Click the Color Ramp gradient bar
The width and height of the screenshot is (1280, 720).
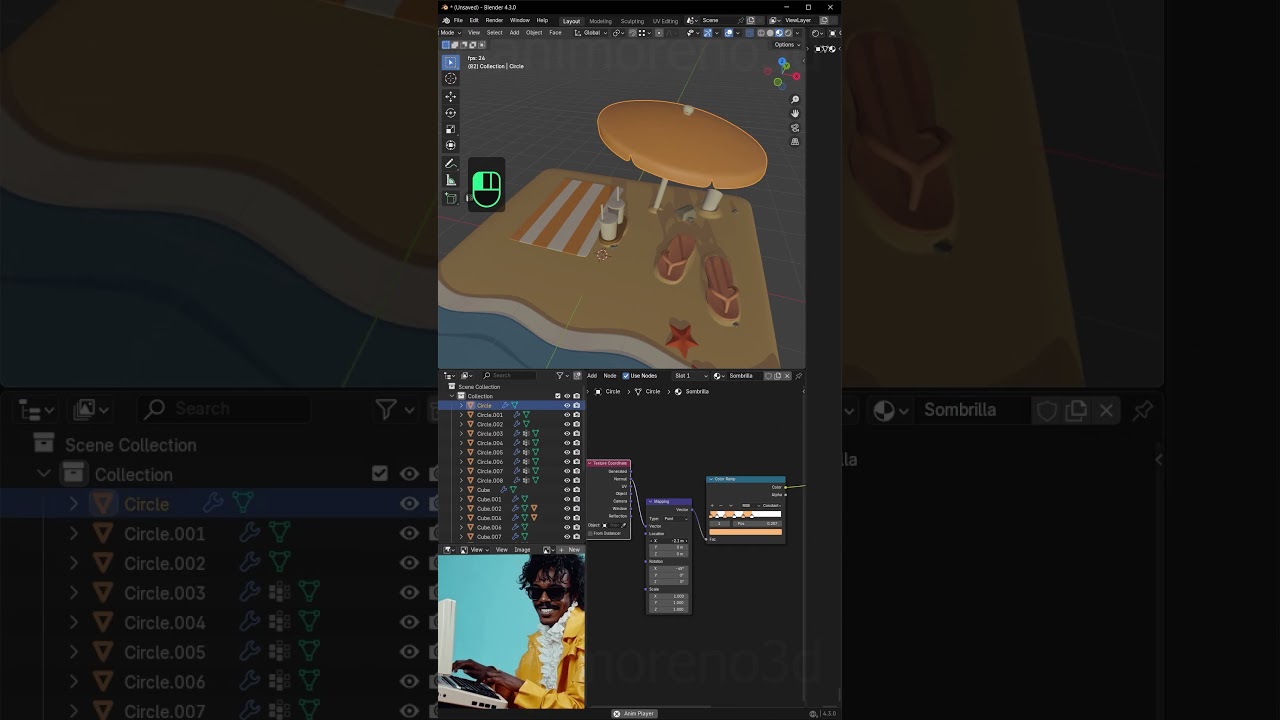[745, 514]
